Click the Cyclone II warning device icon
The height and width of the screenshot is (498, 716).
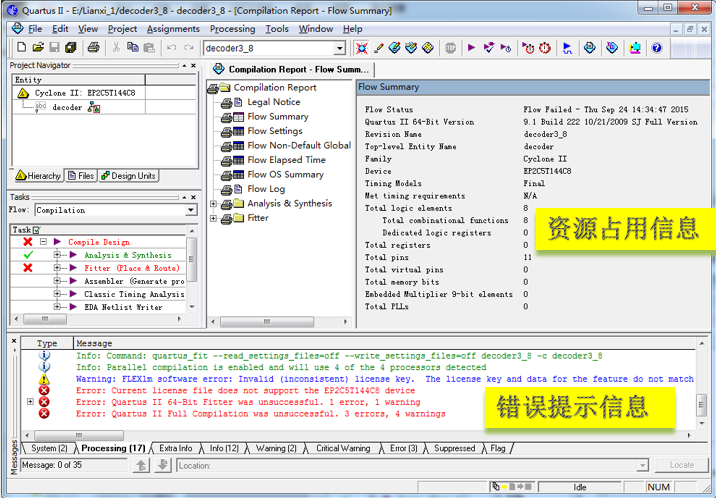tap(23, 93)
